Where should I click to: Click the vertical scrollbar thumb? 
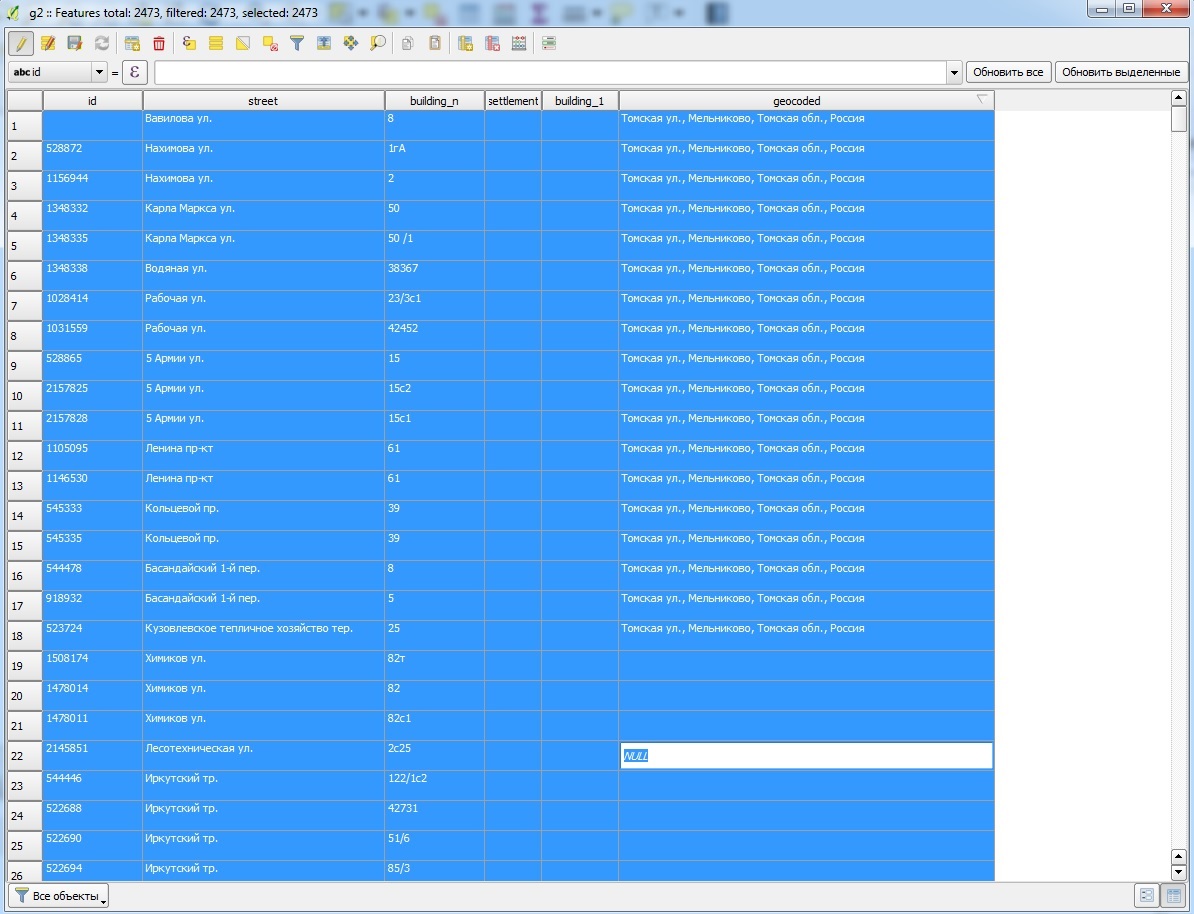(1179, 118)
